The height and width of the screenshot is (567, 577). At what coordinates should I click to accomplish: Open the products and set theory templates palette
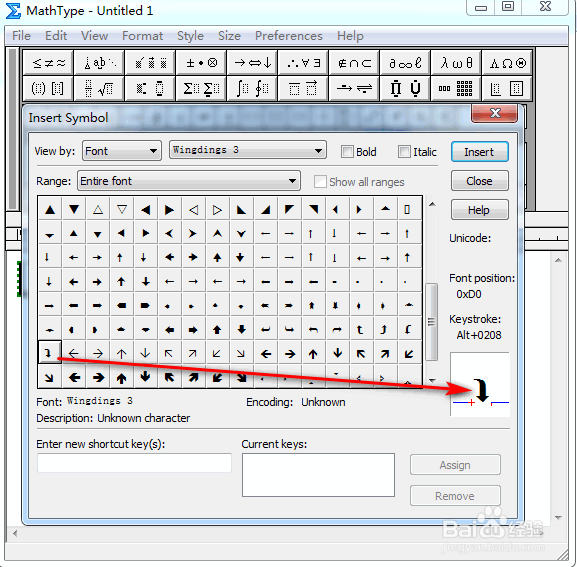(405, 88)
